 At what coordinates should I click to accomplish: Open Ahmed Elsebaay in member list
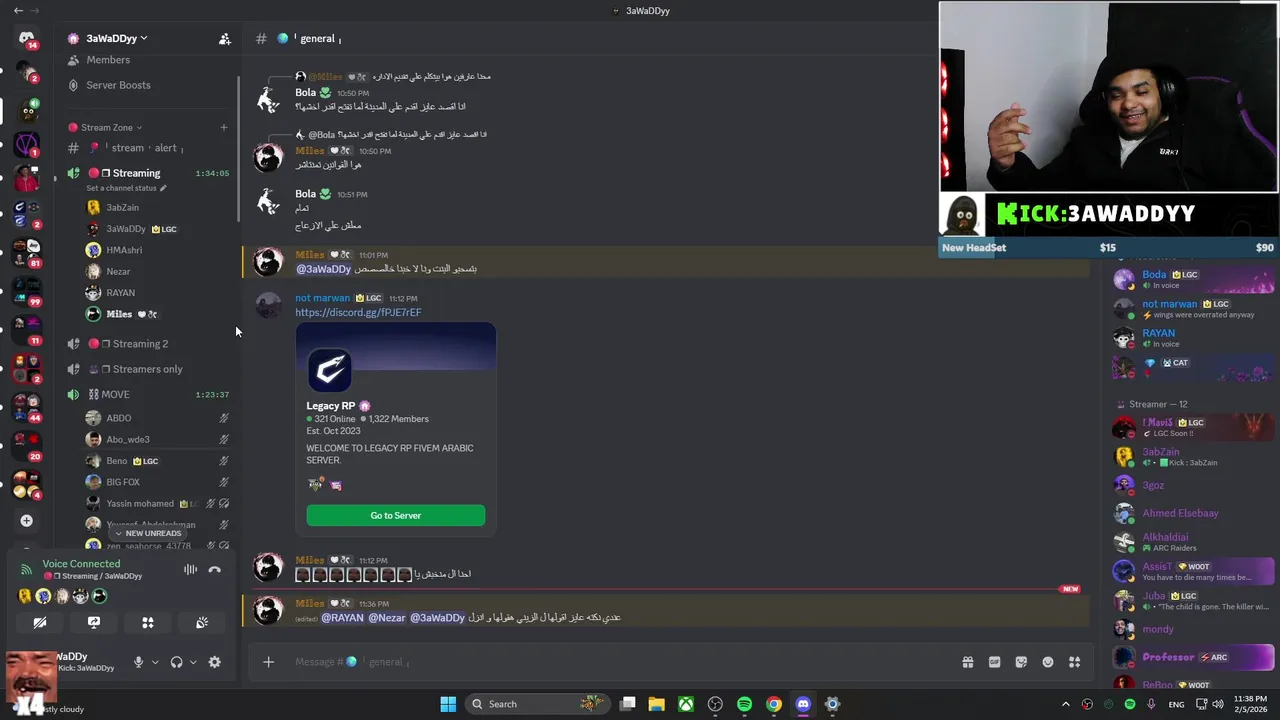pyautogui.click(x=1193, y=514)
